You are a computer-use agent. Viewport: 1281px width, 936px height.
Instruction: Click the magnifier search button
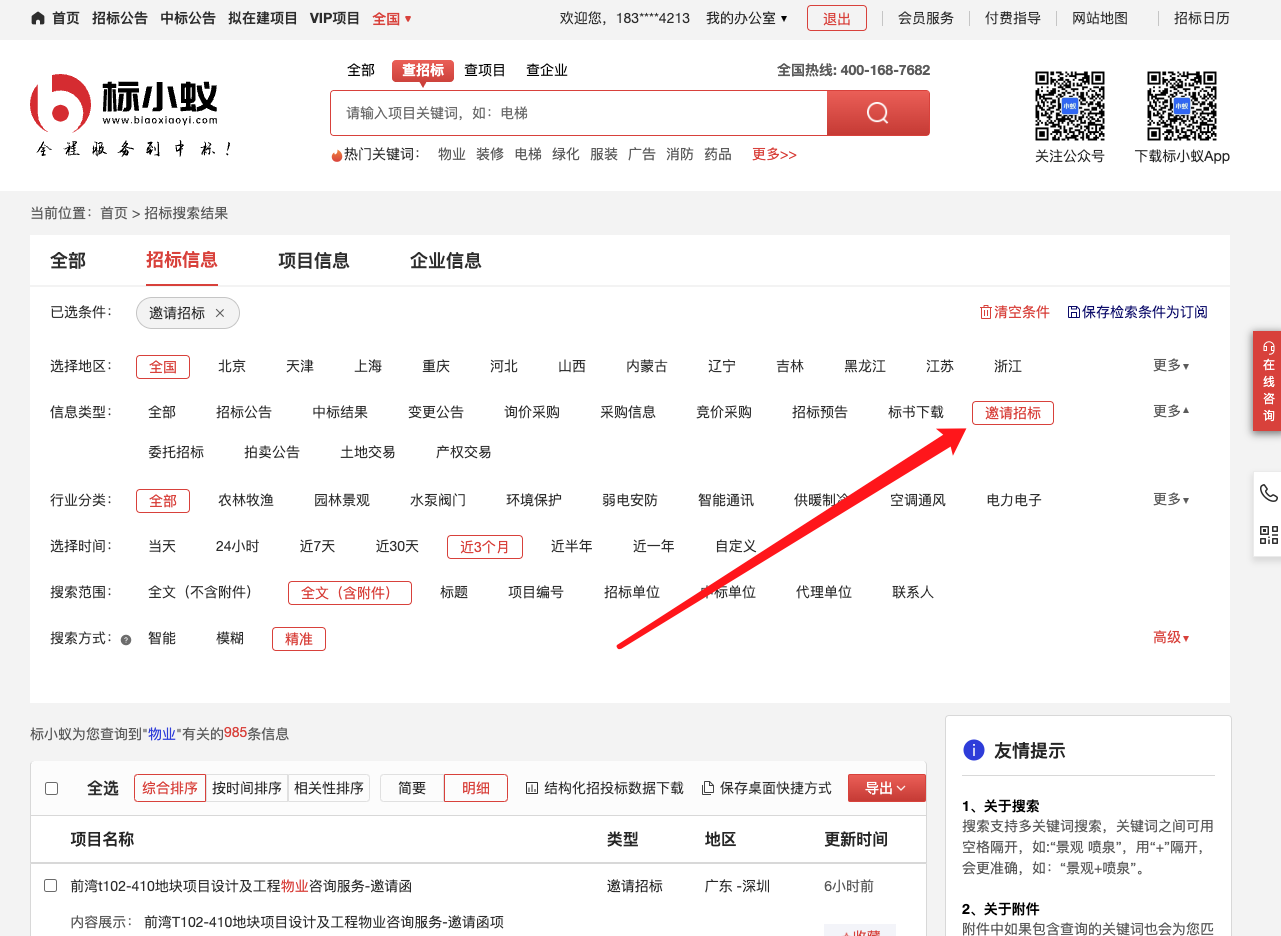[x=877, y=113]
